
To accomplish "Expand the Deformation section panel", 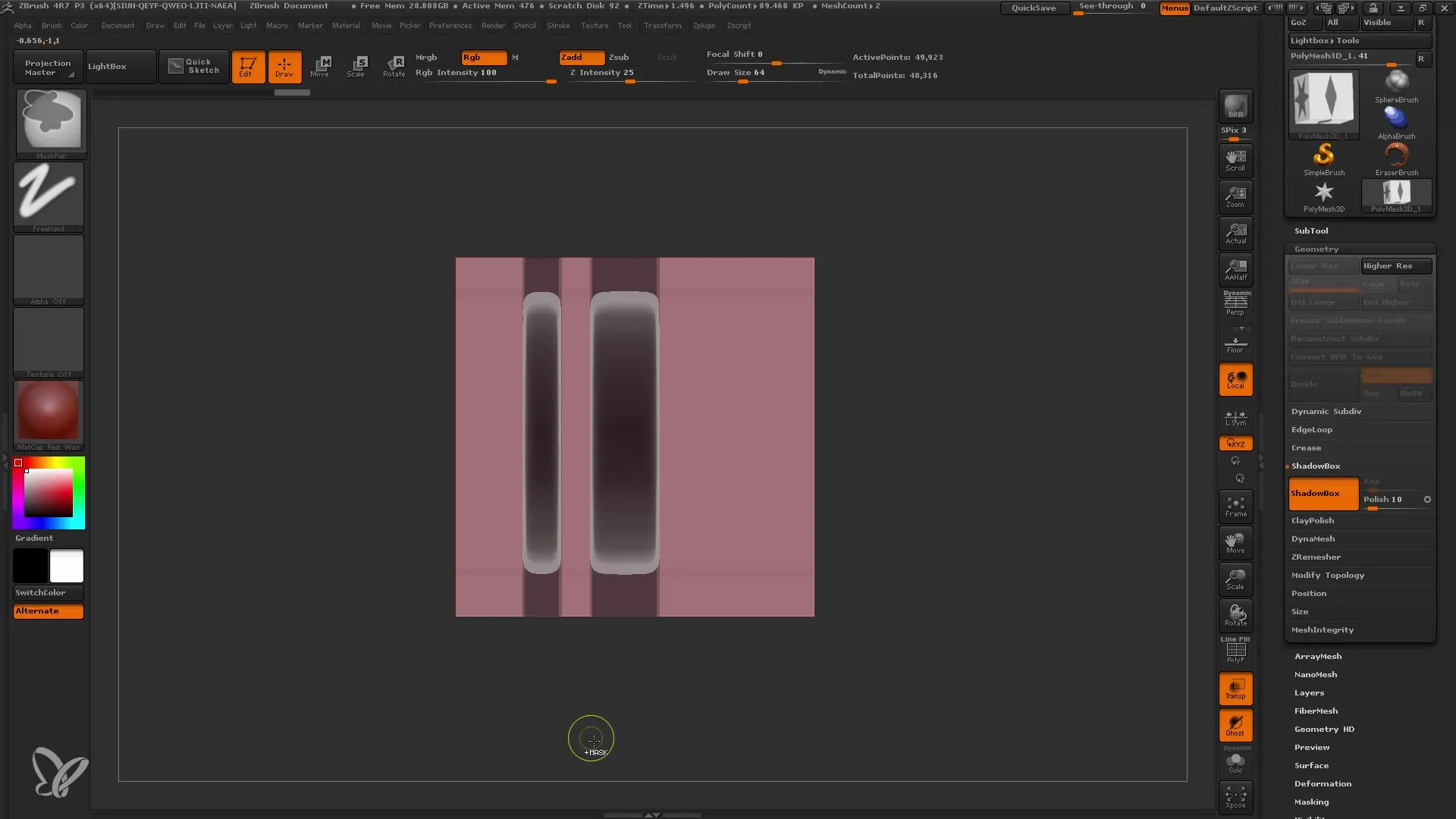I will [1322, 783].
